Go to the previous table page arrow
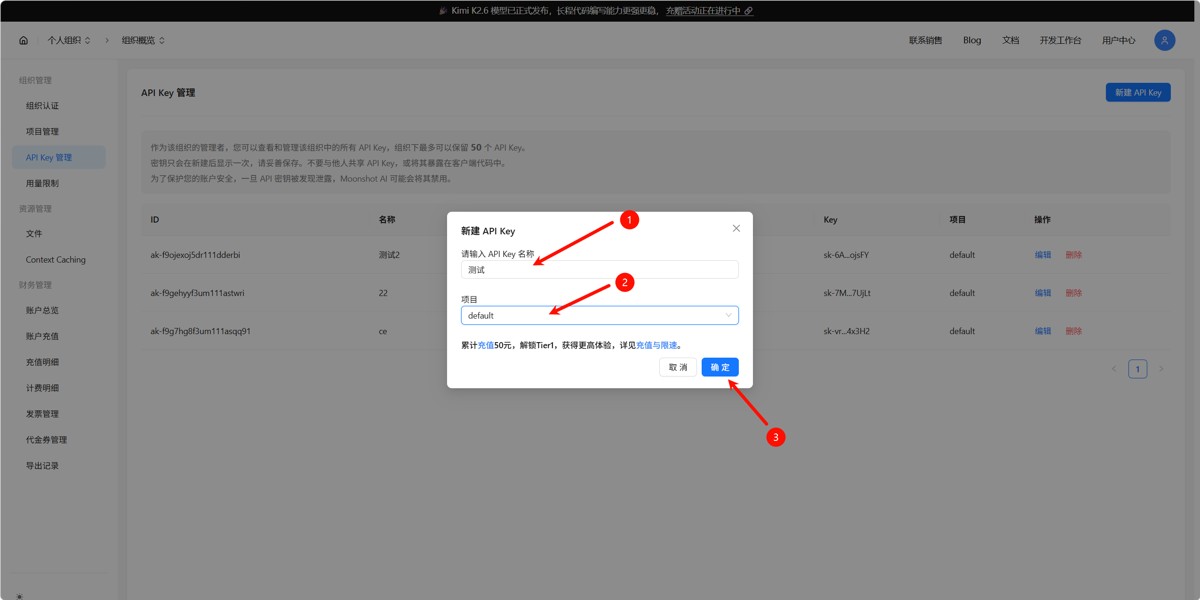Image resolution: width=1200 pixels, height=600 pixels. pyautogui.click(x=1114, y=369)
